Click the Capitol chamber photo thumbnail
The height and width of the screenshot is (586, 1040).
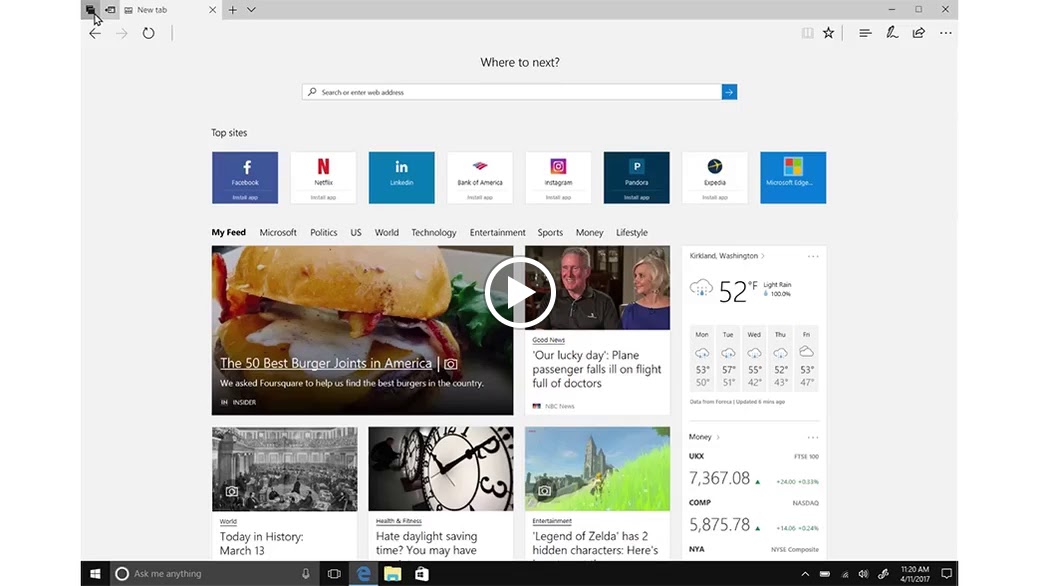coord(285,469)
